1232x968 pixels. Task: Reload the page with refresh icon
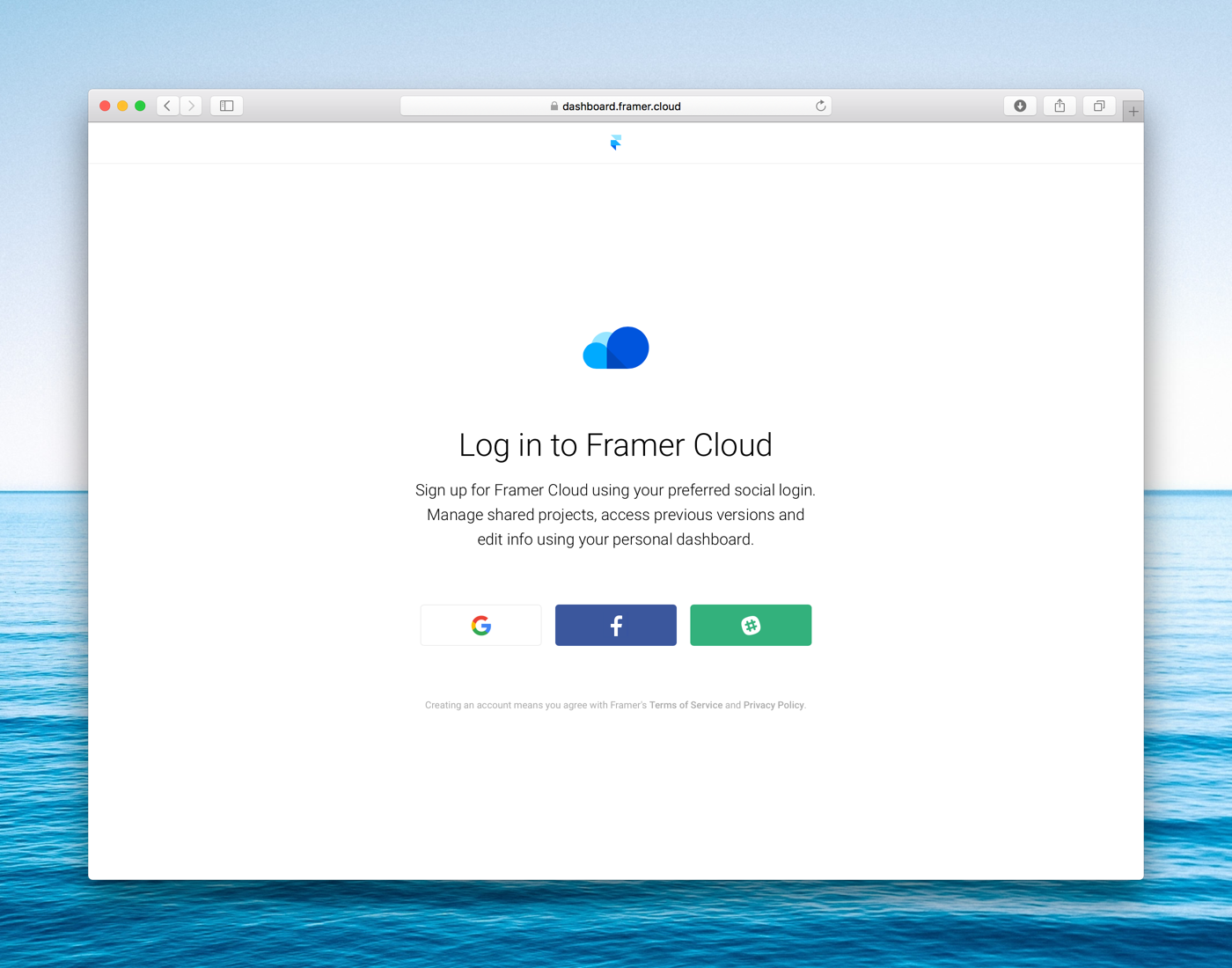tap(820, 106)
